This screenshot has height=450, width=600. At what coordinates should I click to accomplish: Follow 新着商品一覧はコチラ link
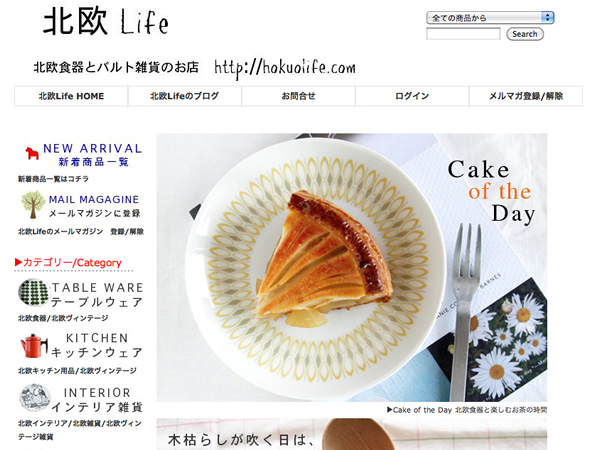[x=53, y=179]
